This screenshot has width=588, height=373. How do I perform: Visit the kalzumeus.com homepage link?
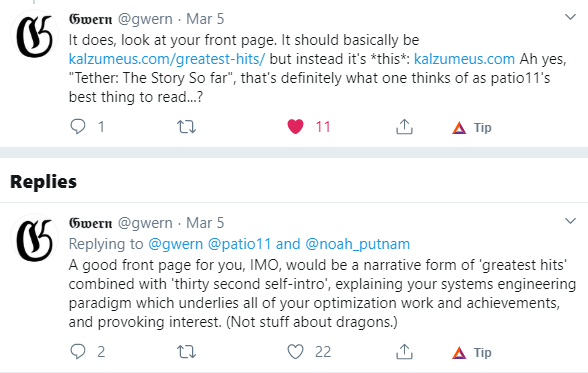click(464, 59)
